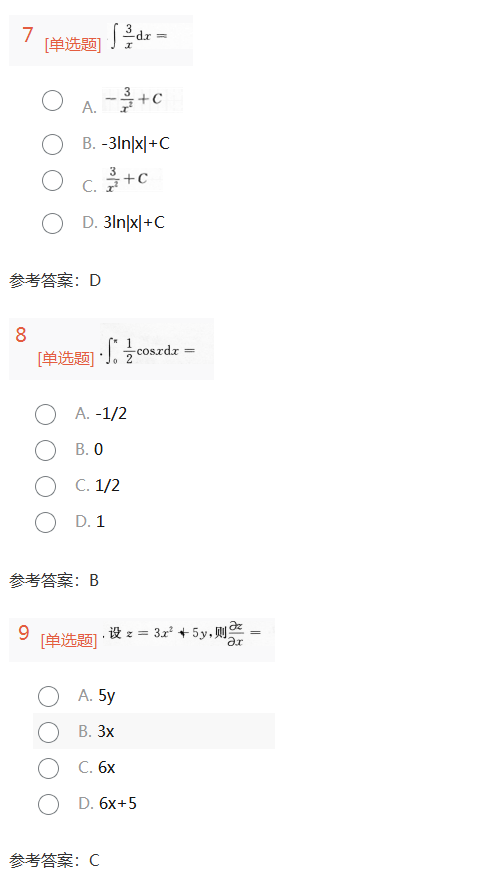
Task: Select the 6x+5 answer radio button
Action: 48,804
